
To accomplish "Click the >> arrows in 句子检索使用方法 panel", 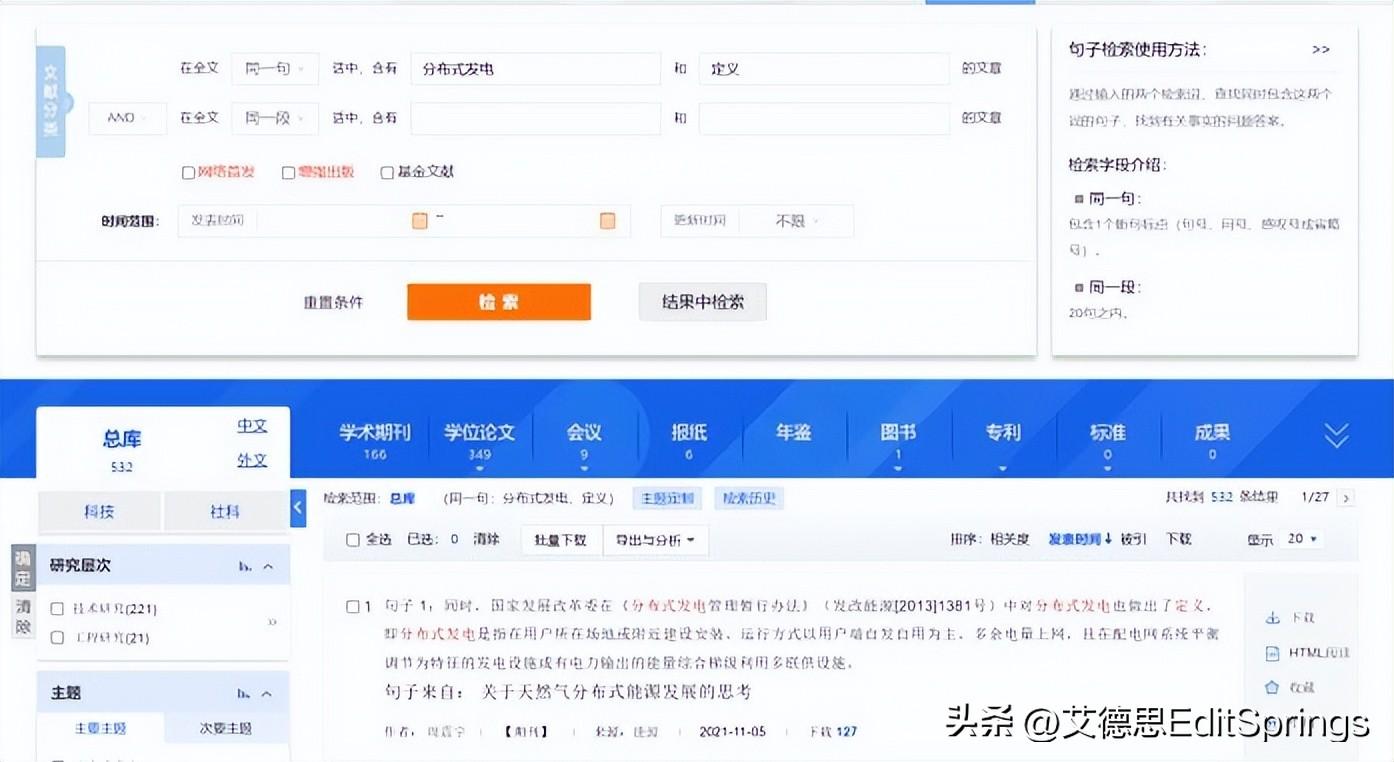I will [1321, 49].
